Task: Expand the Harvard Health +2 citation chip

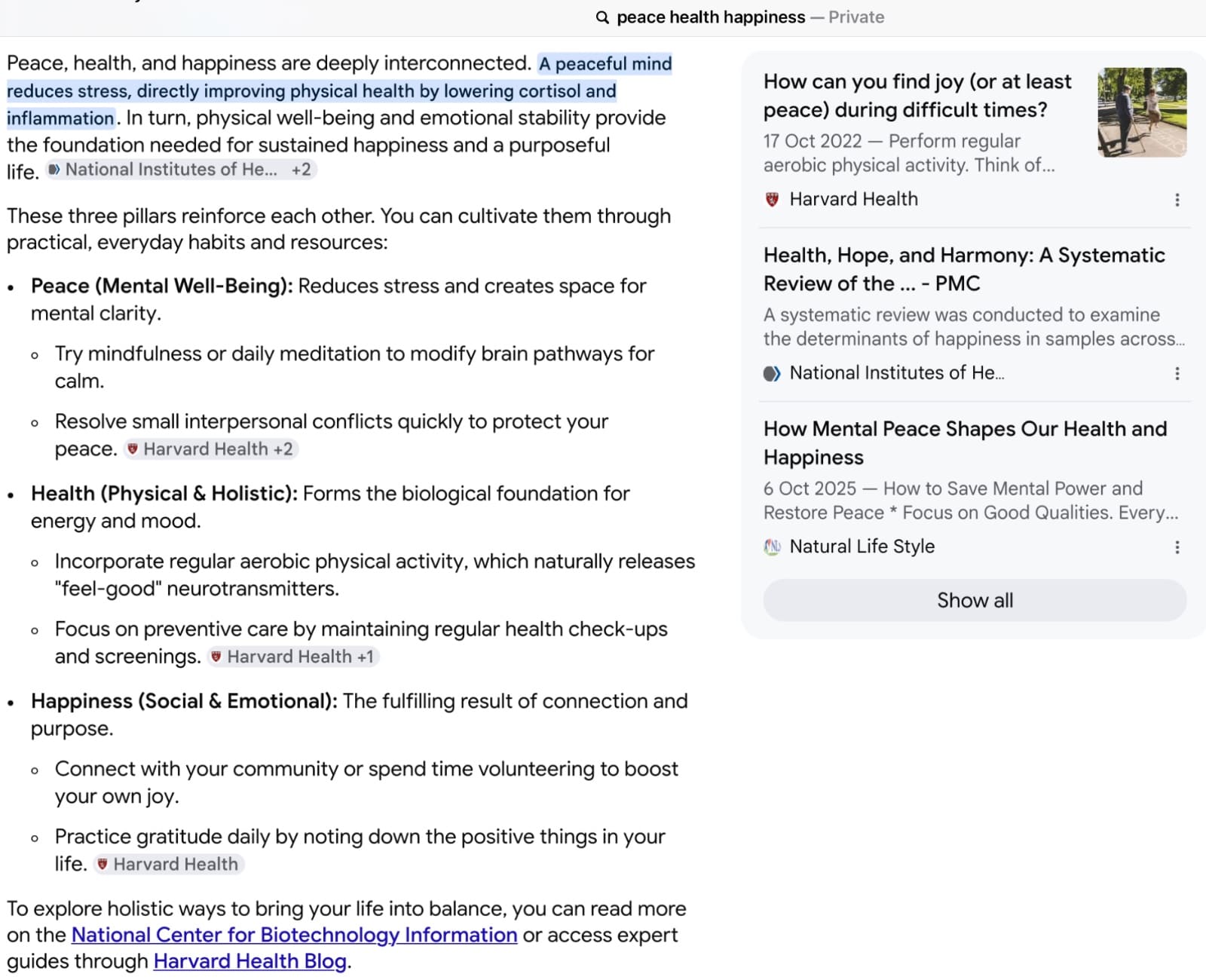Action: point(211,449)
